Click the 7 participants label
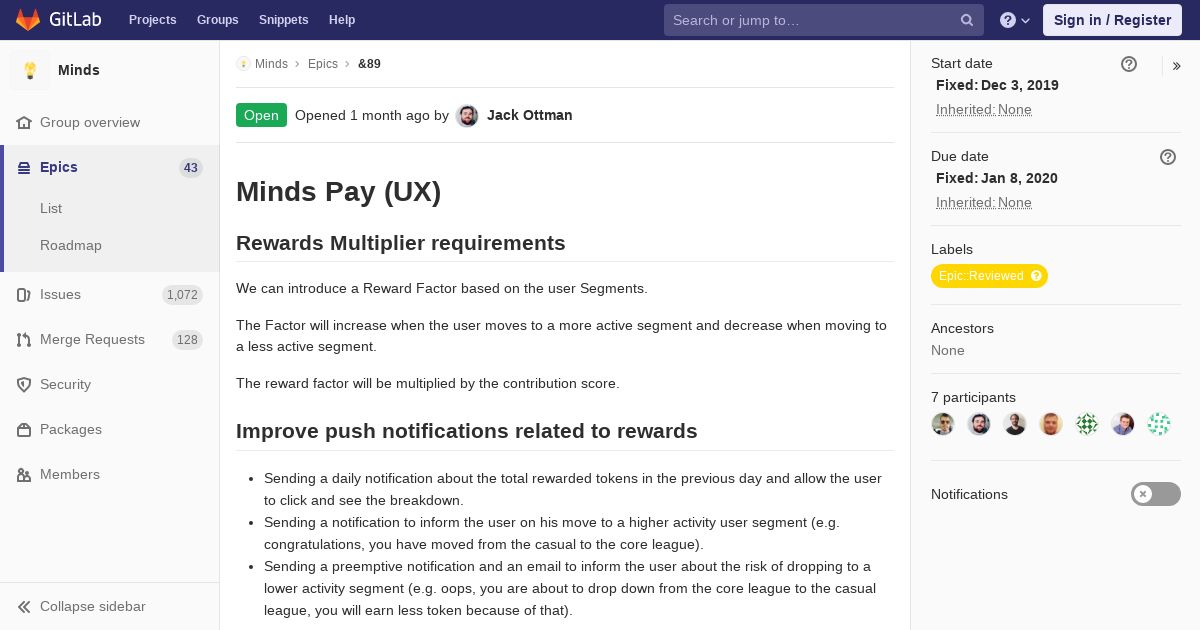Screen dimensions: 1200x630 [x=973, y=398]
